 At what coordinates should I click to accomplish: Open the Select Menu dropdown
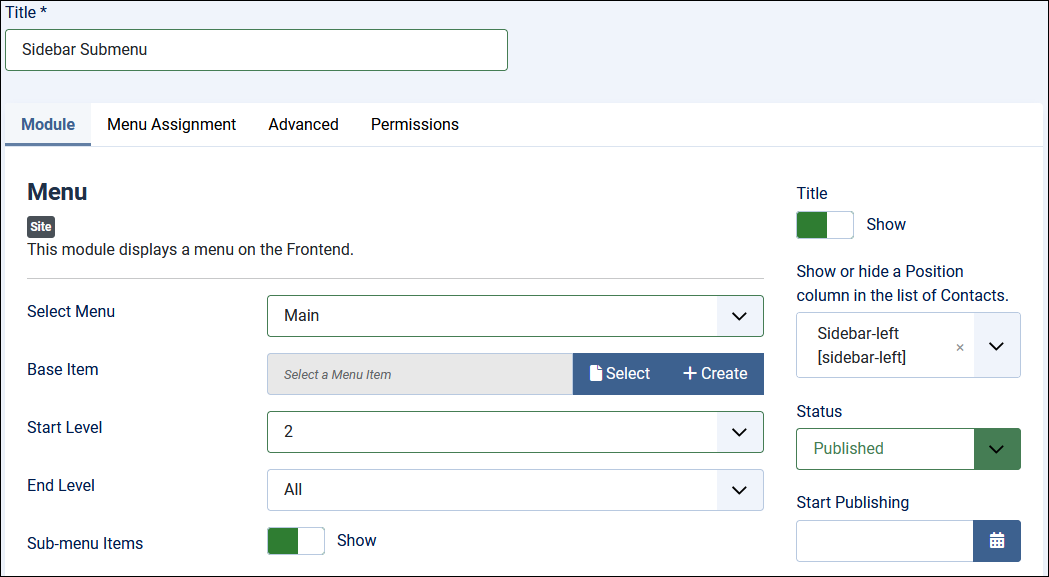click(x=515, y=316)
